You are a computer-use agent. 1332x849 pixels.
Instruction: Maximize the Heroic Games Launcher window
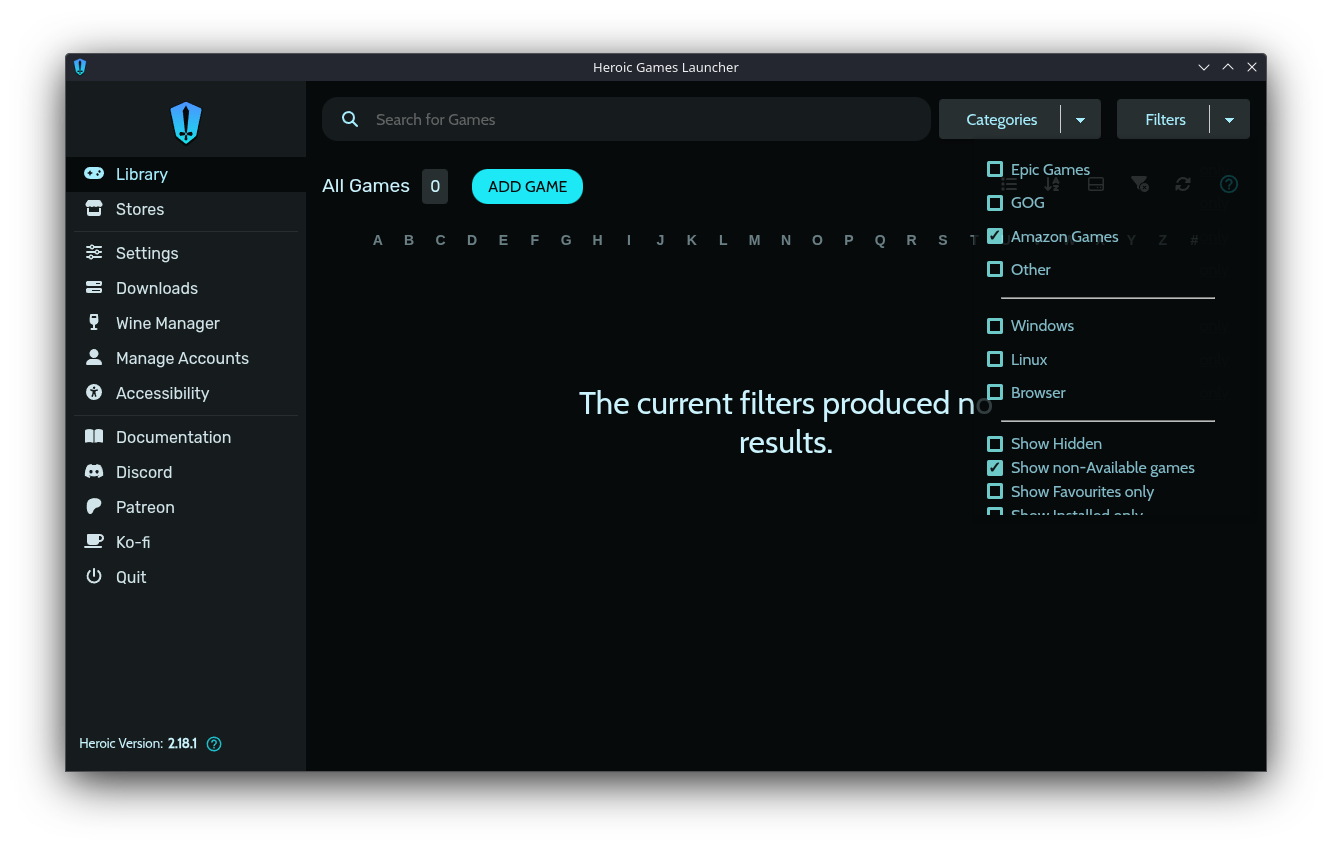[x=1228, y=67]
